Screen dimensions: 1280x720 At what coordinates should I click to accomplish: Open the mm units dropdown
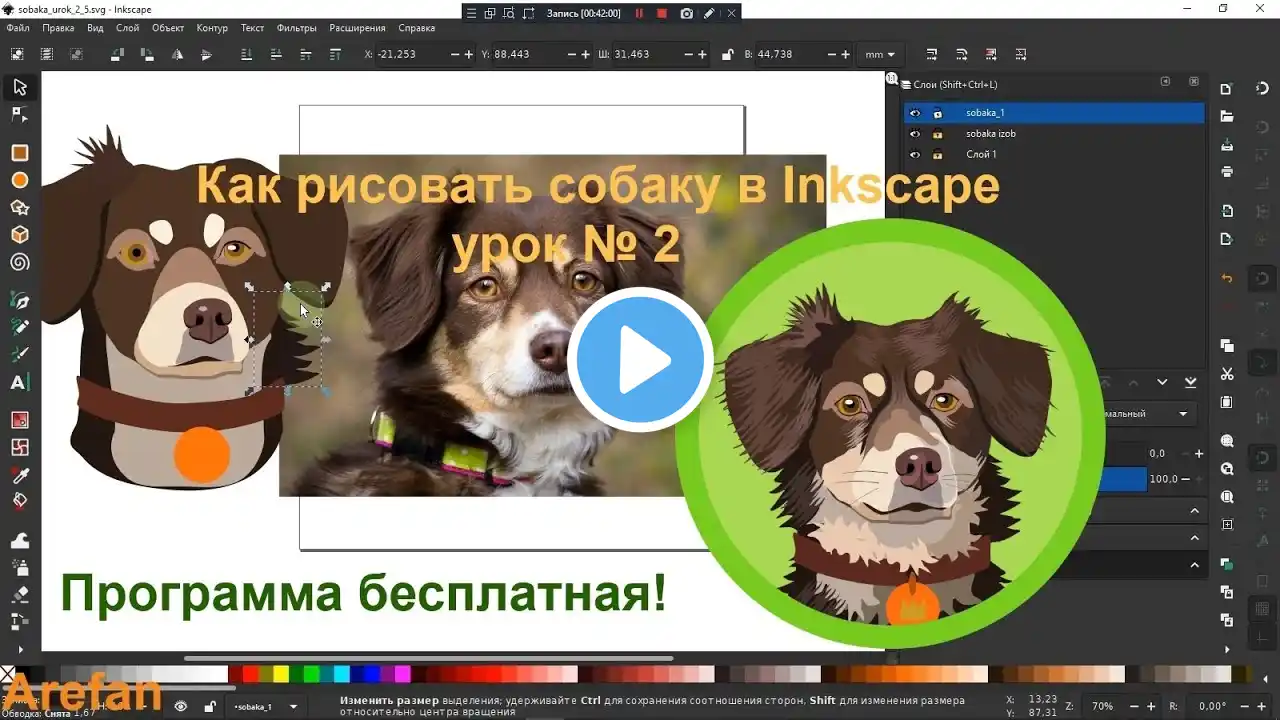click(880, 54)
